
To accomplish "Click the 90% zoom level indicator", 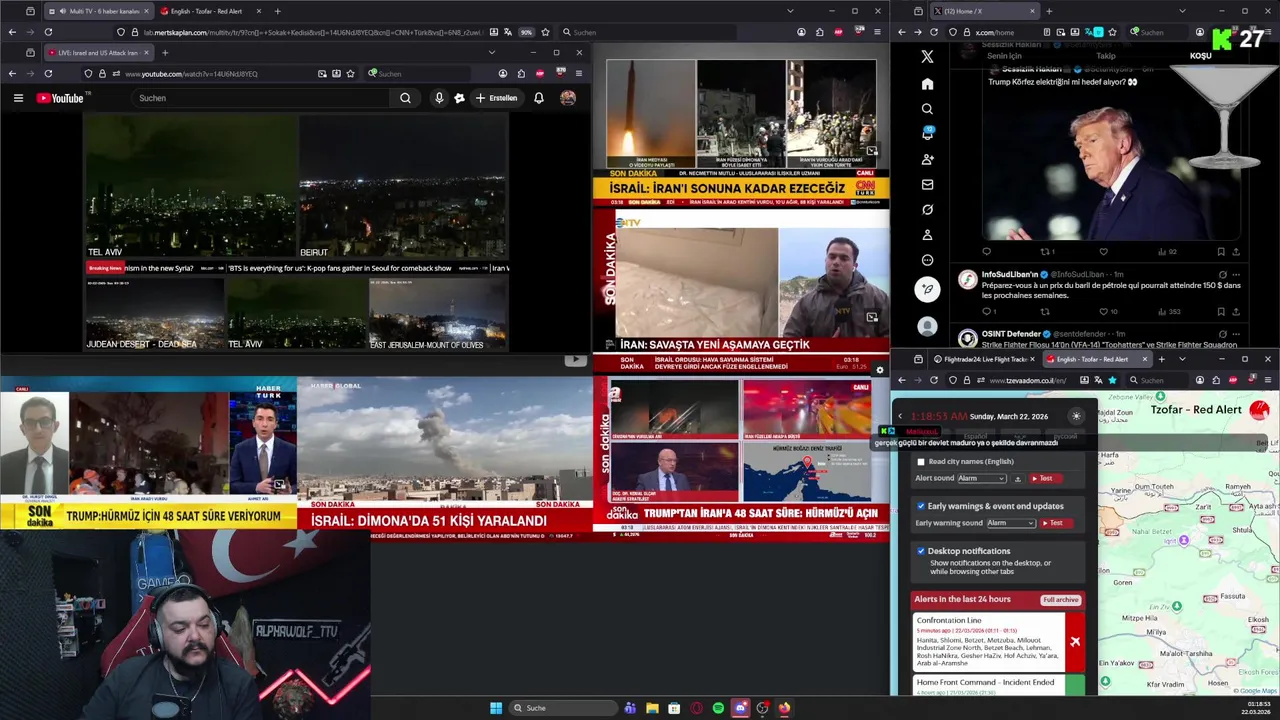I will tap(526, 32).
